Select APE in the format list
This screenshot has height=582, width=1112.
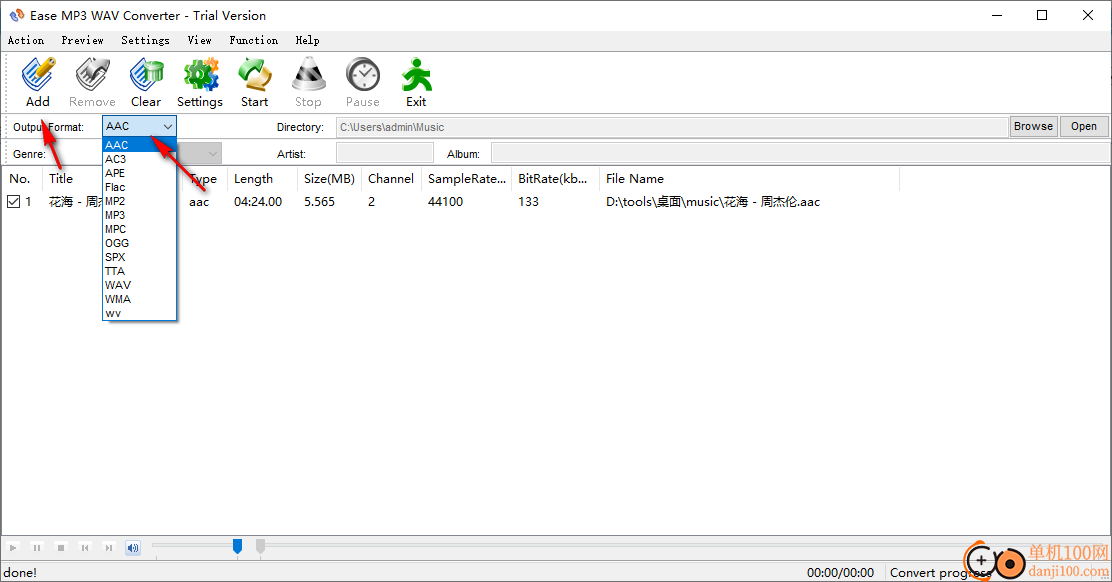139,173
